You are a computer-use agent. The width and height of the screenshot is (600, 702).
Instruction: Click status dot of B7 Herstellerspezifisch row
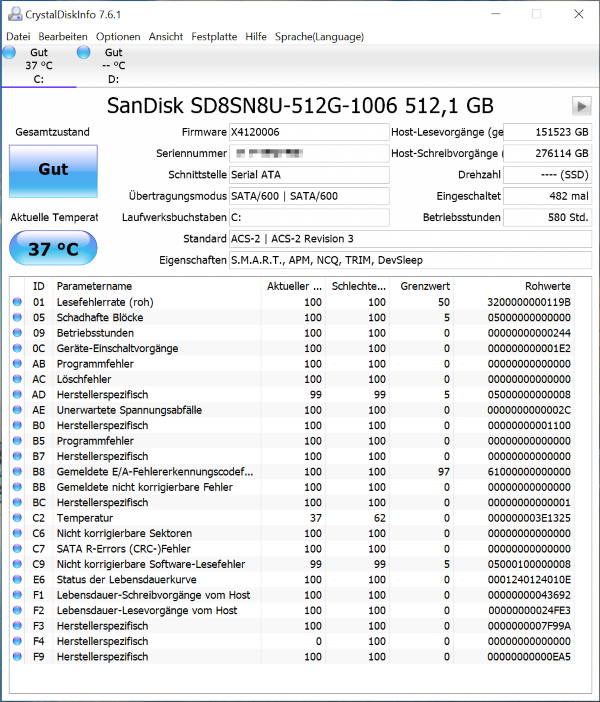coord(17,456)
